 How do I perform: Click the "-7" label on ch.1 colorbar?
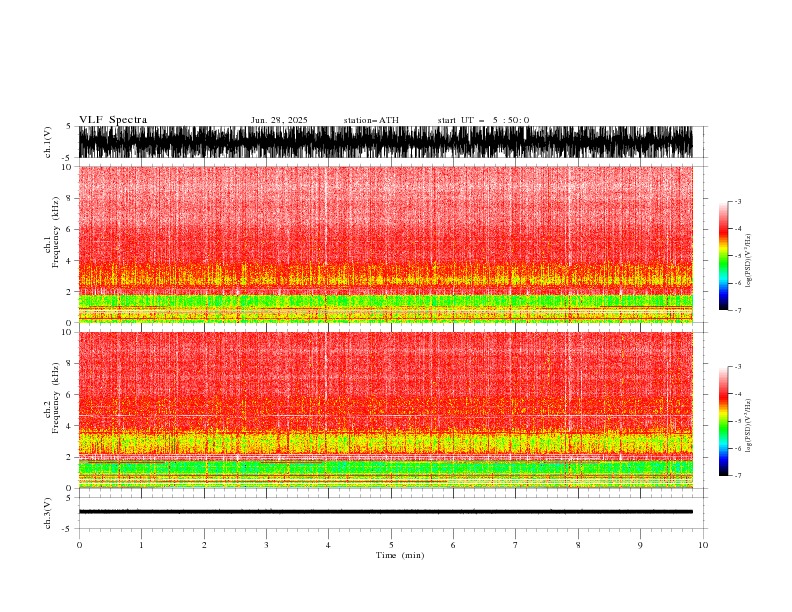click(x=737, y=310)
